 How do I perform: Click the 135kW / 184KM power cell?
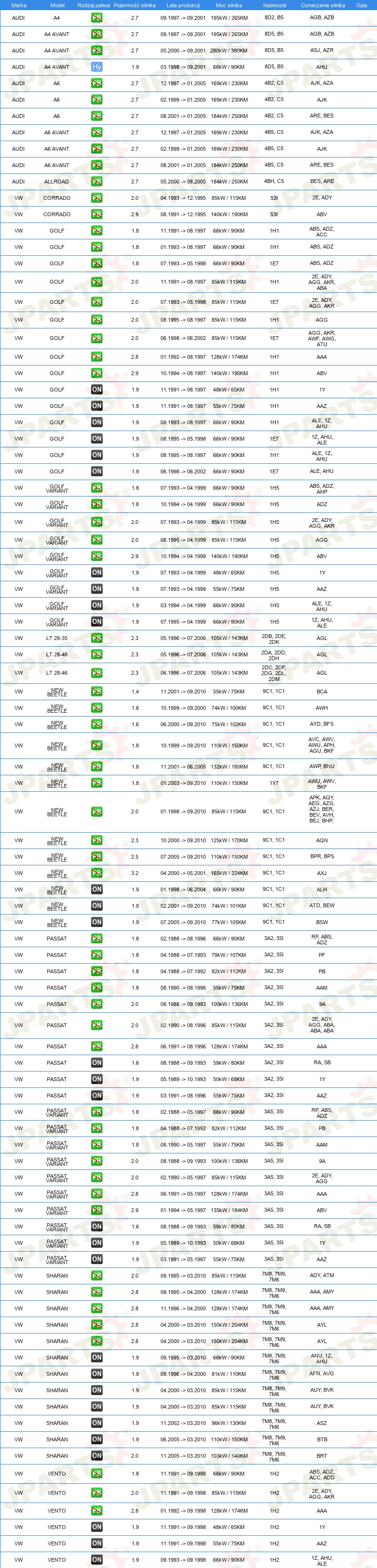pos(229,1210)
